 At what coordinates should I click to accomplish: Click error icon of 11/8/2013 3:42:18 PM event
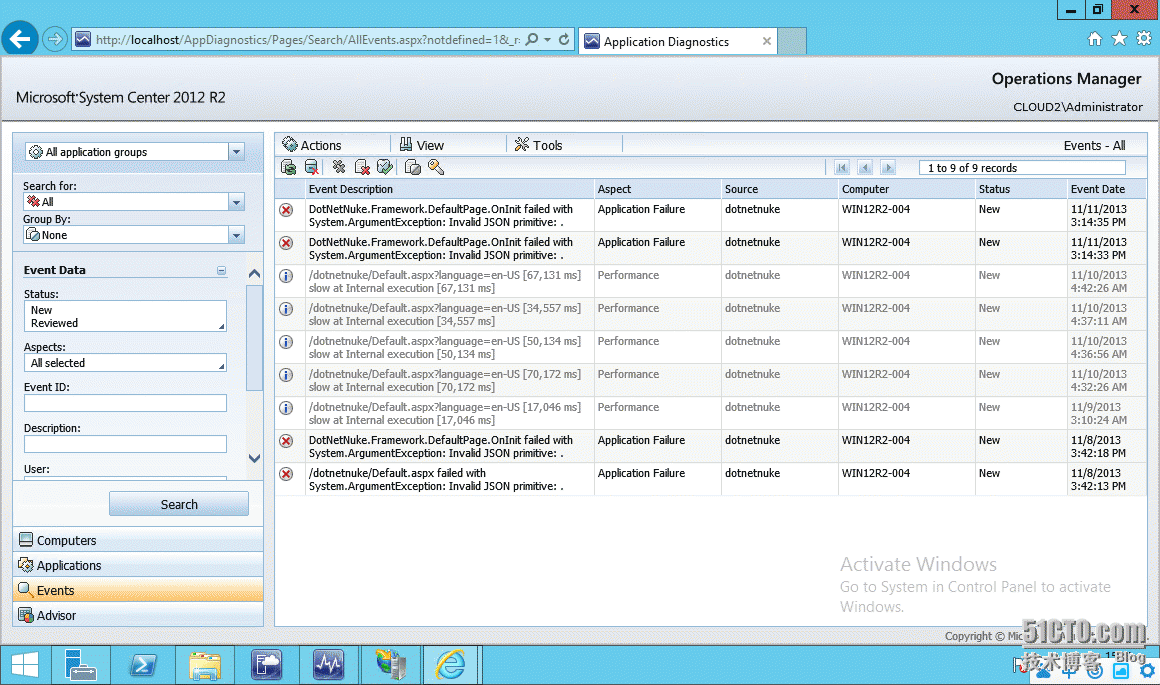coord(286,441)
